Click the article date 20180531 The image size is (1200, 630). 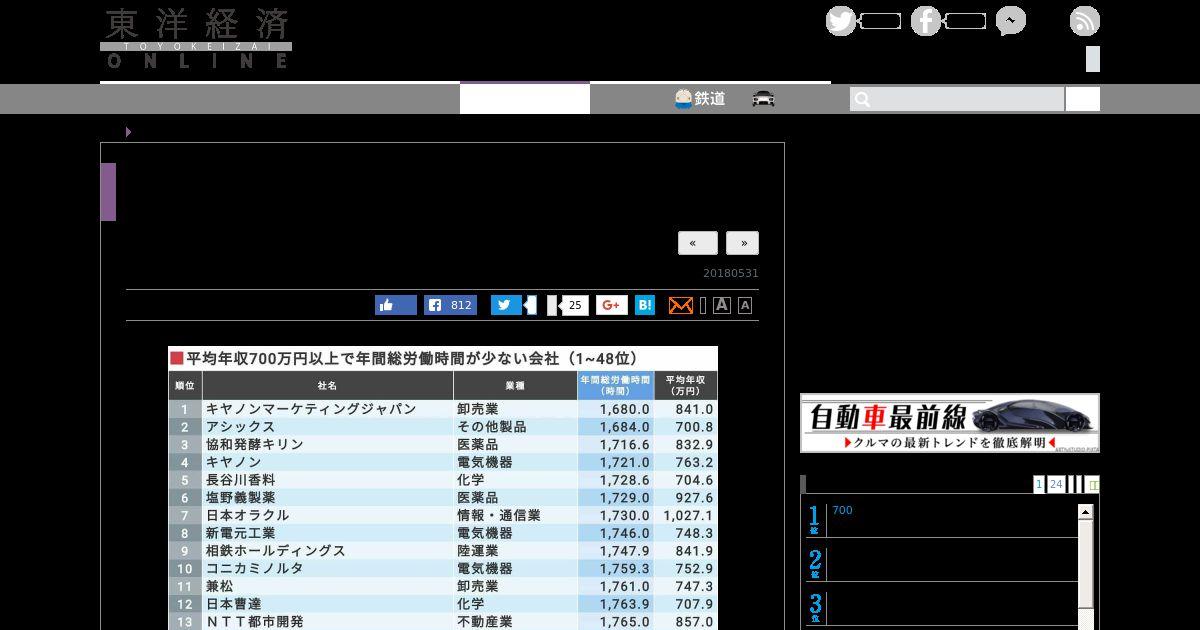pos(731,273)
